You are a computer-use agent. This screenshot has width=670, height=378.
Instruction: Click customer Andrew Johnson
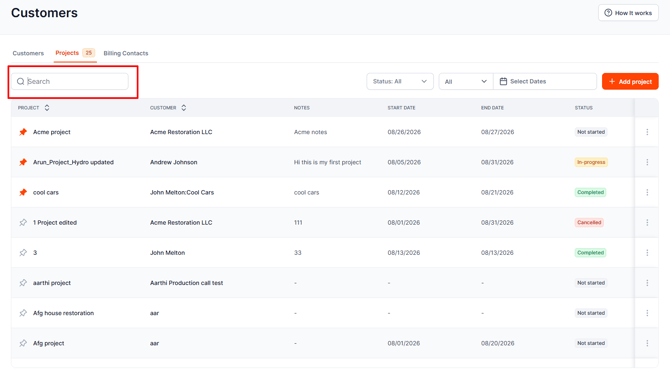coord(173,162)
